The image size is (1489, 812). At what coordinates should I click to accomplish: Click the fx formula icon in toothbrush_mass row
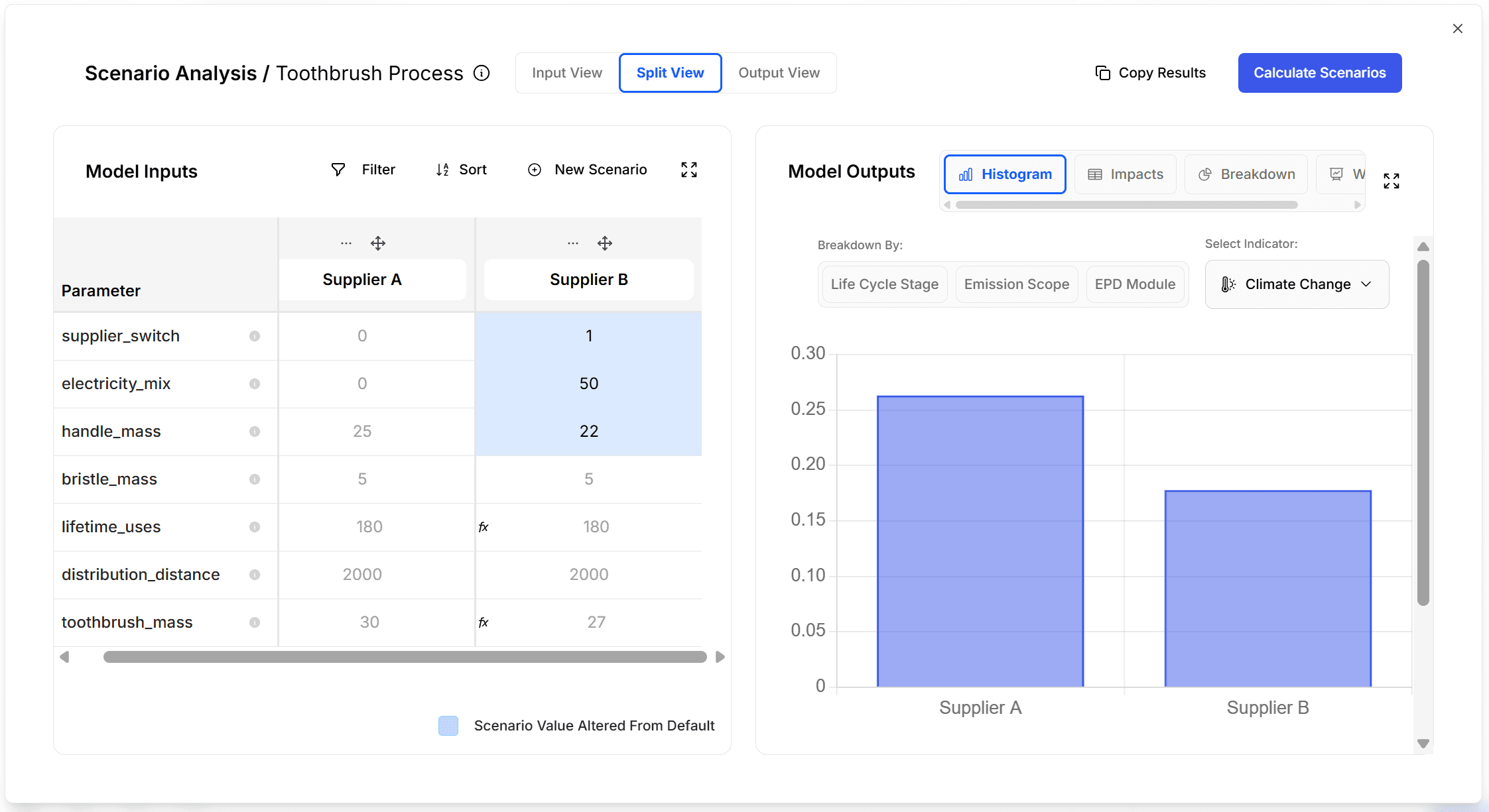coord(484,622)
